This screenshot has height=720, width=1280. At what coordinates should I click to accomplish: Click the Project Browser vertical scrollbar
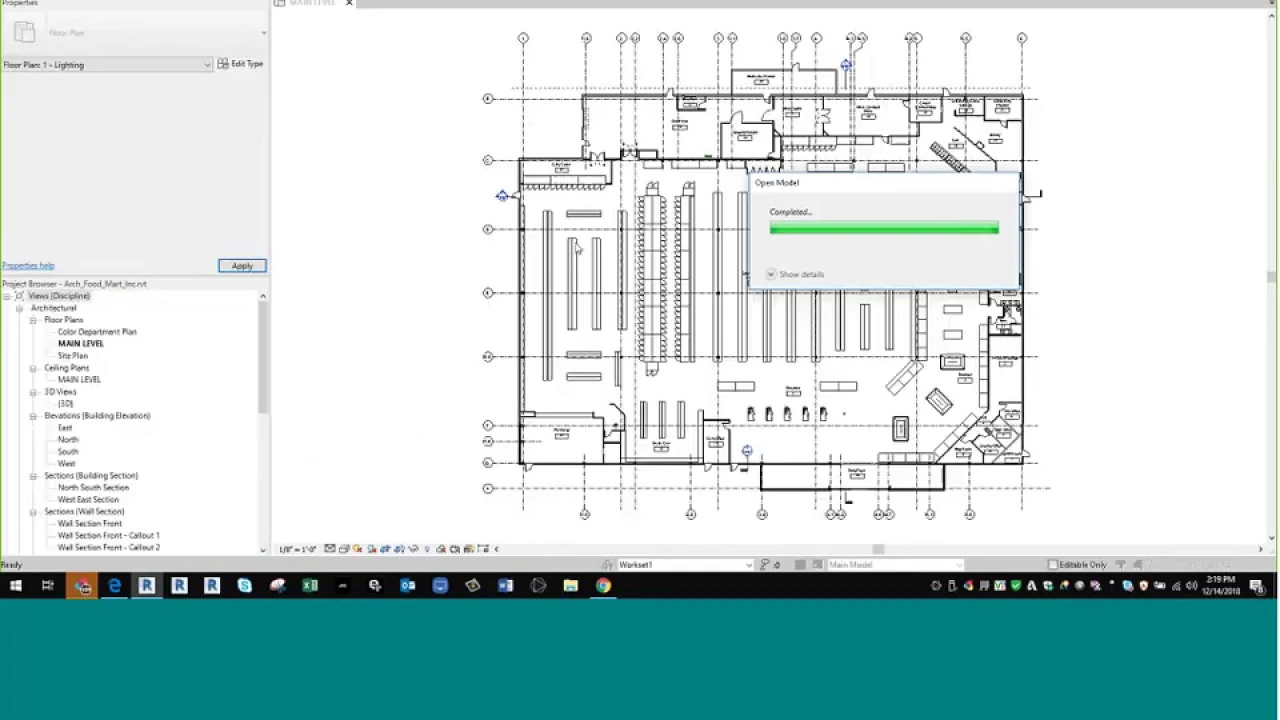pyautogui.click(x=263, y=357)
